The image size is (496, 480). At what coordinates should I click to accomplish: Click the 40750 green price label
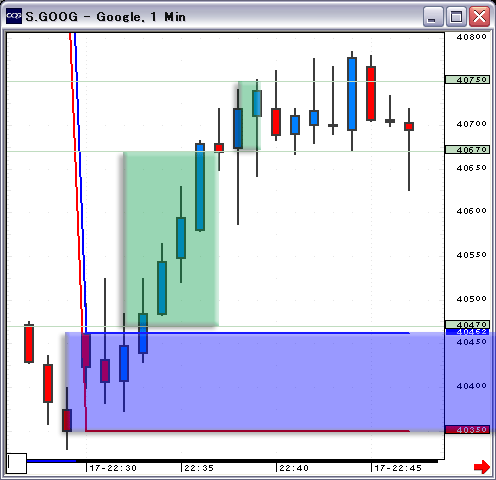pyautogui.click(x=467, y=80)
